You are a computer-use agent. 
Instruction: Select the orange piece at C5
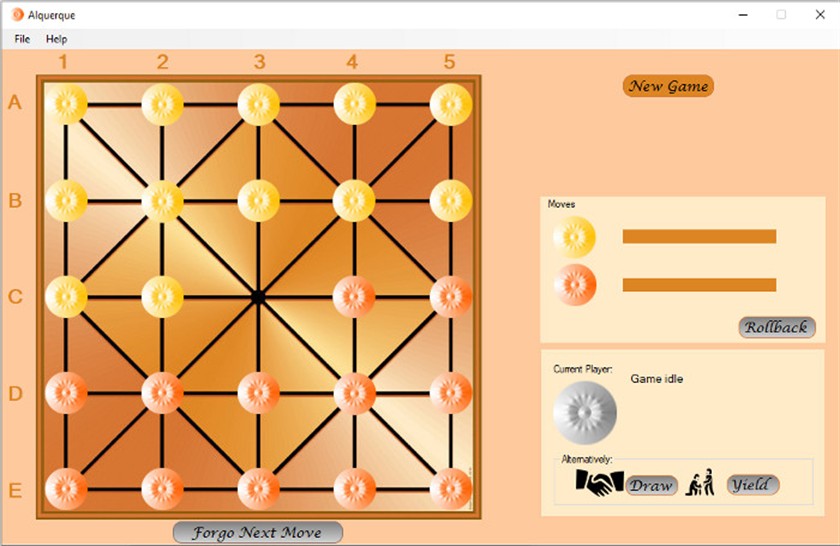pyautogui.click(x=451, y=296)
